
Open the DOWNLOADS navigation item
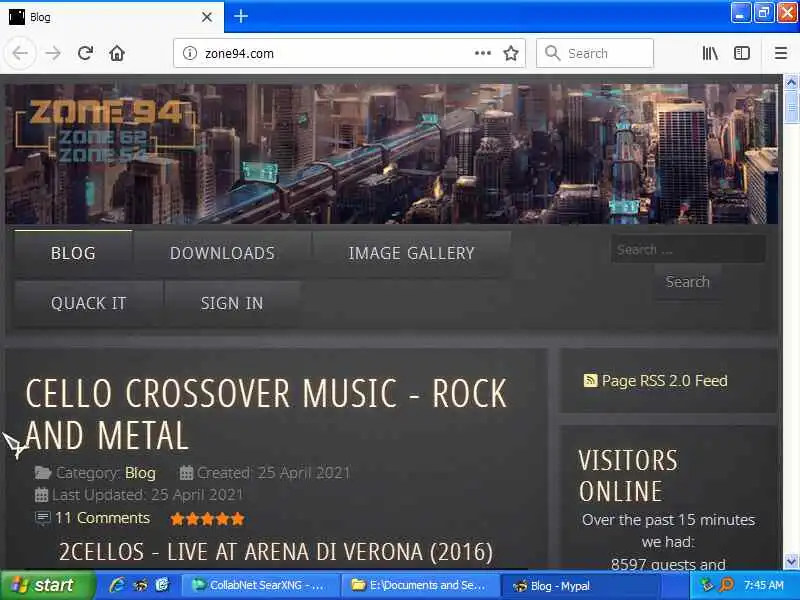(222, 253)
